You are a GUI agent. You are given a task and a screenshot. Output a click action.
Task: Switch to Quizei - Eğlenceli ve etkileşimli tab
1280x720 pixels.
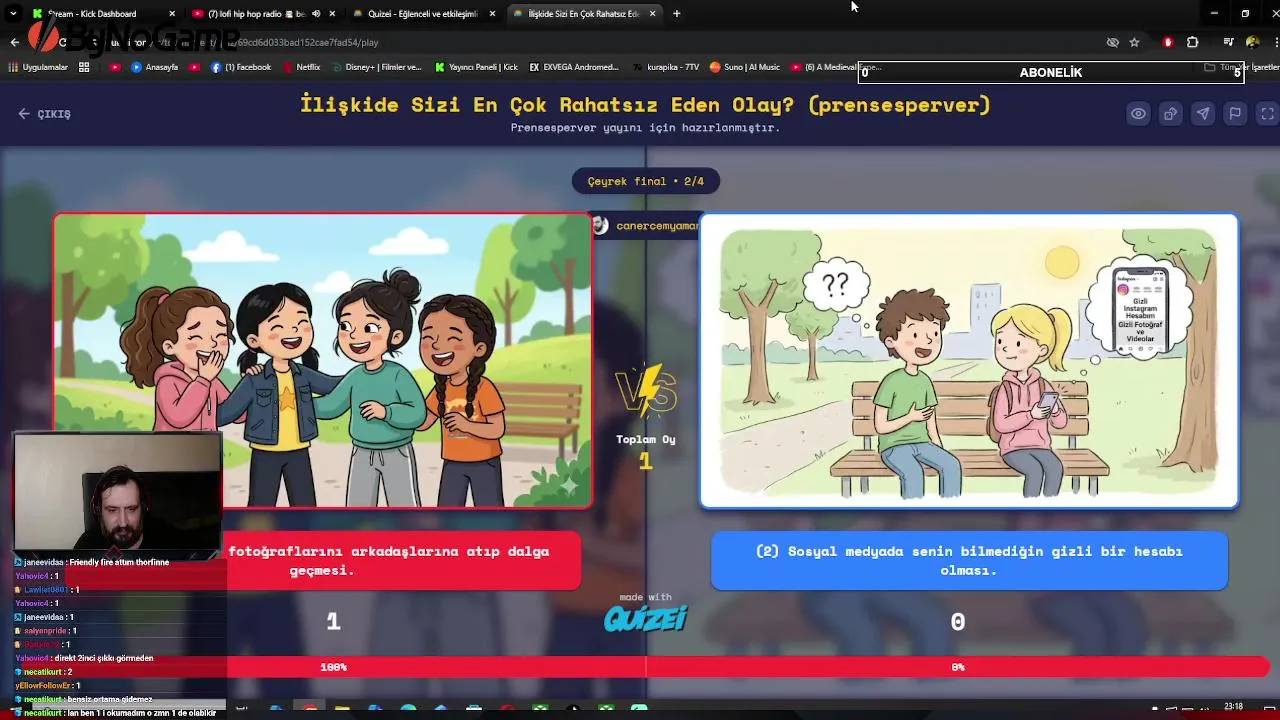click(422, 14)
